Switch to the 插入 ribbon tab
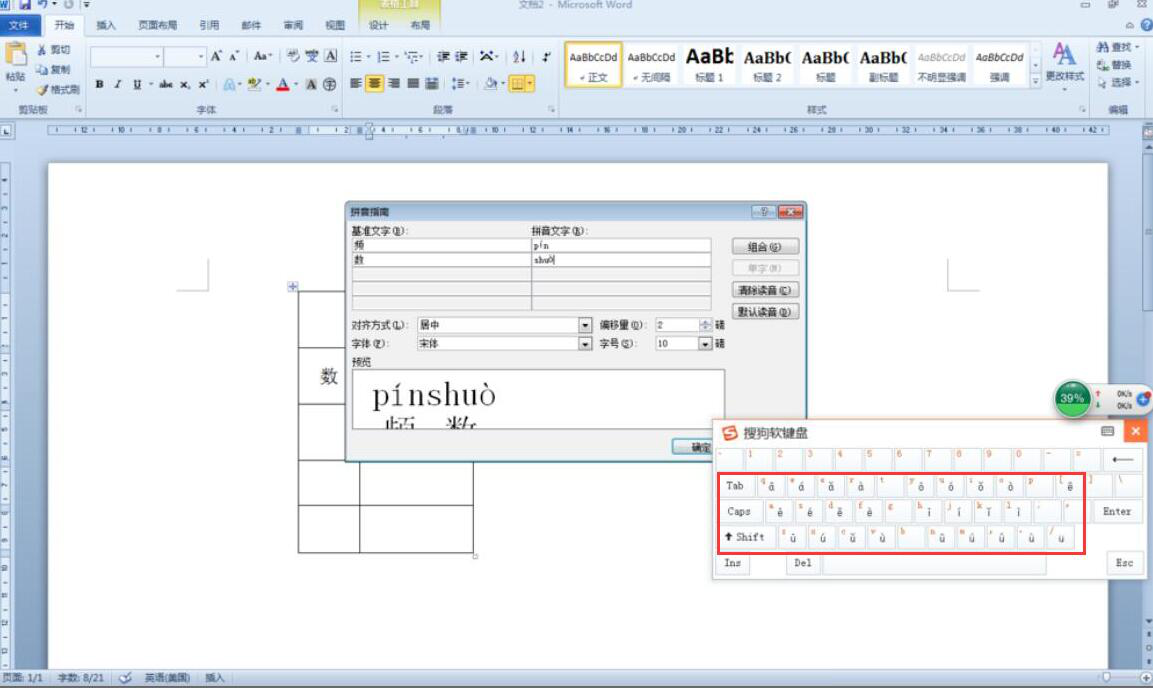1153x688 pixels. [x=106, y=25]
